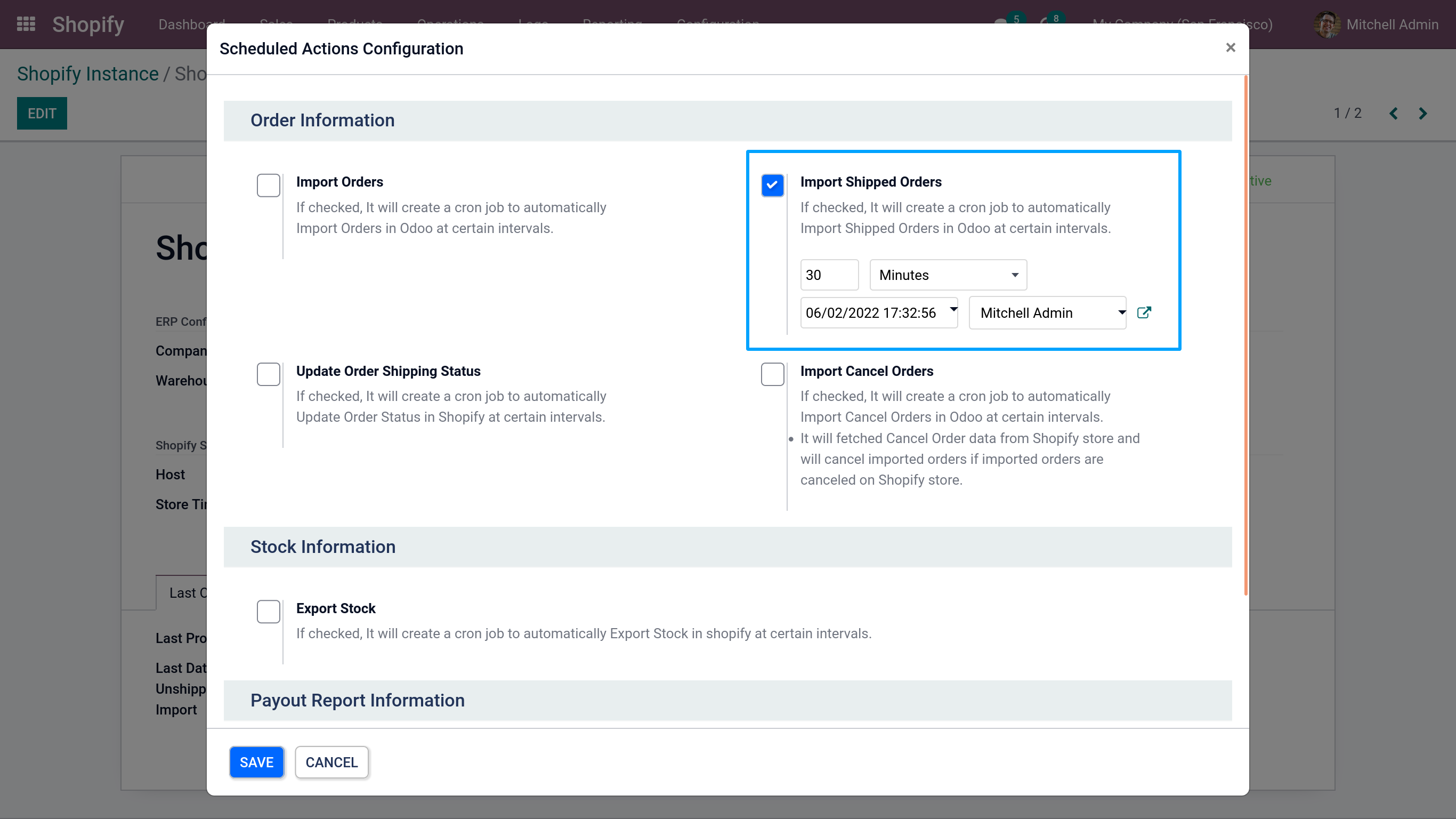Image resolution: width=1456 pixels, height=819 pixels.
Task: Click the Host field label in background form
Action: pos(170,475)
